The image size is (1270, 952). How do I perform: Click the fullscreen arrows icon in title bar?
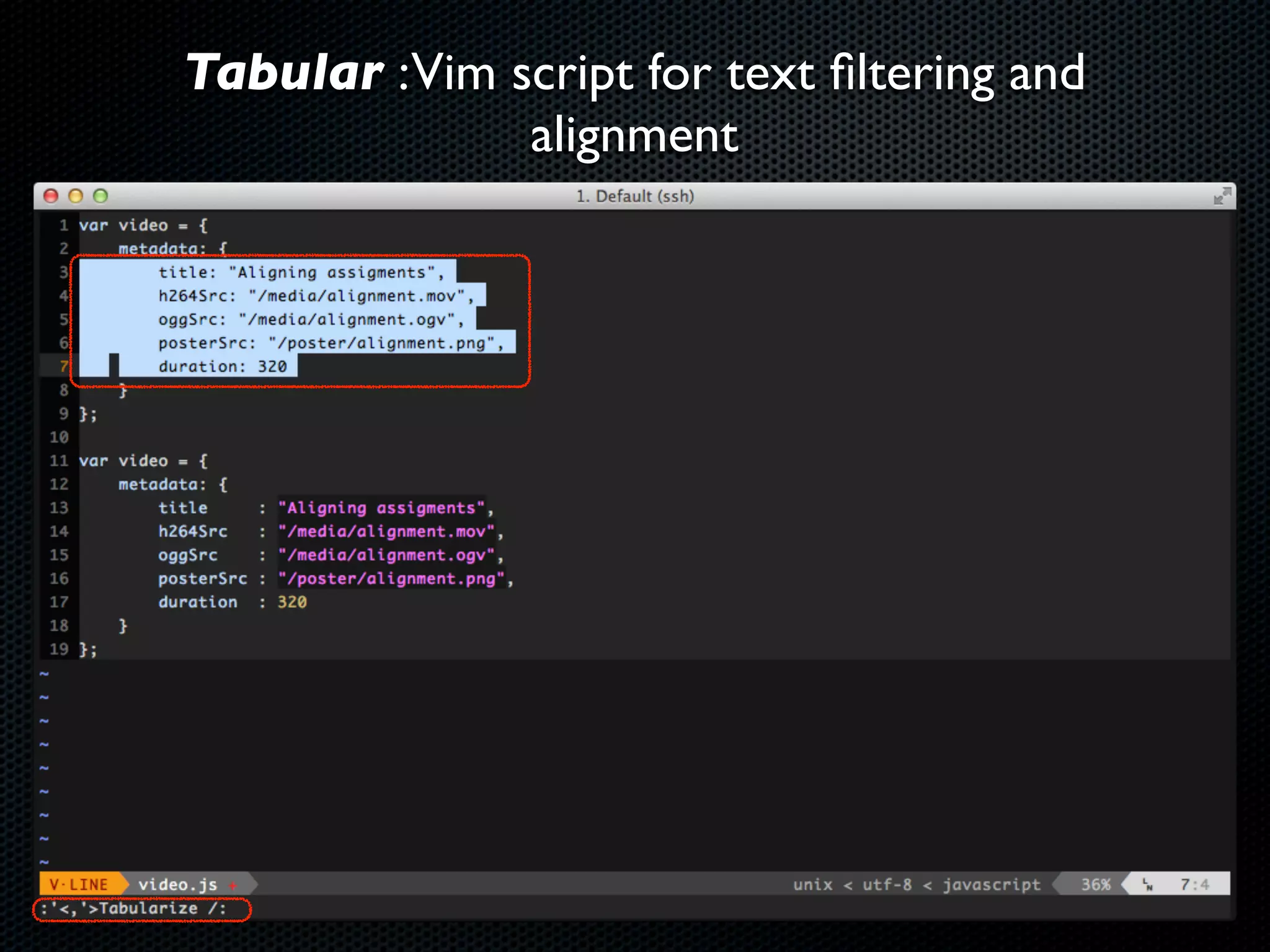click(x=1222, y=196)
